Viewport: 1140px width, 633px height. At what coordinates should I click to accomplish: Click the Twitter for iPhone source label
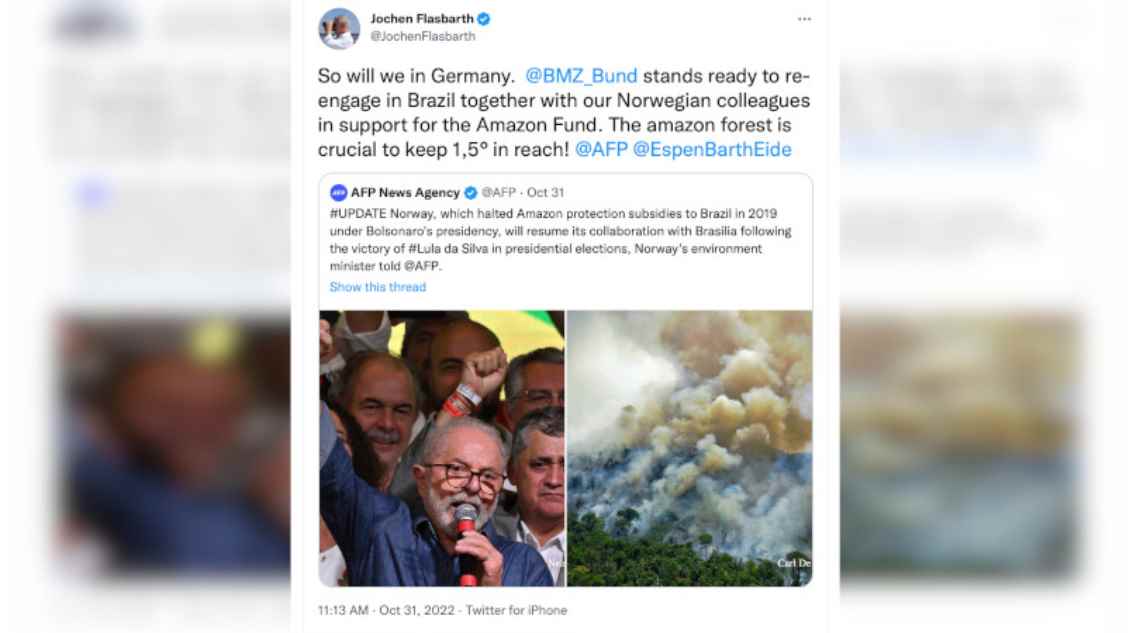[x=516, y=610]
